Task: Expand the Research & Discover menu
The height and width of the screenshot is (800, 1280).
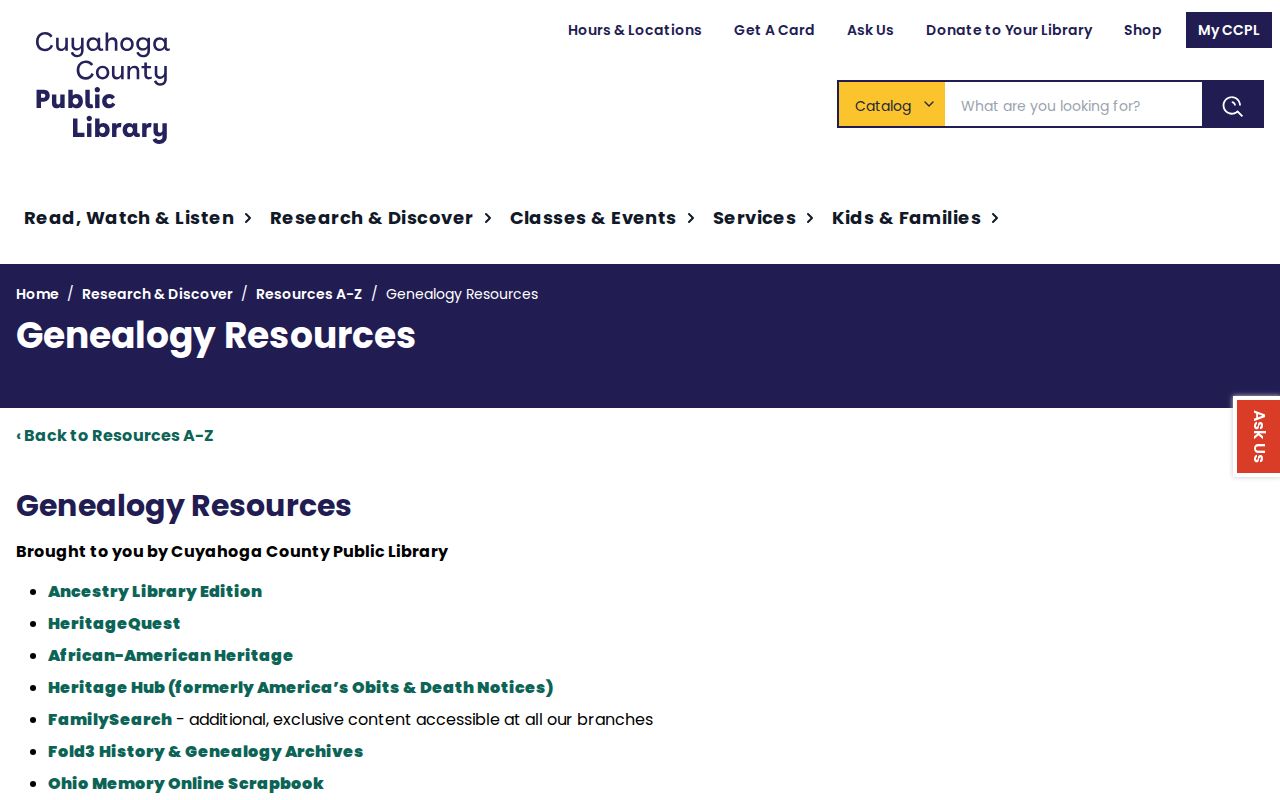Action: pos(381,218)
